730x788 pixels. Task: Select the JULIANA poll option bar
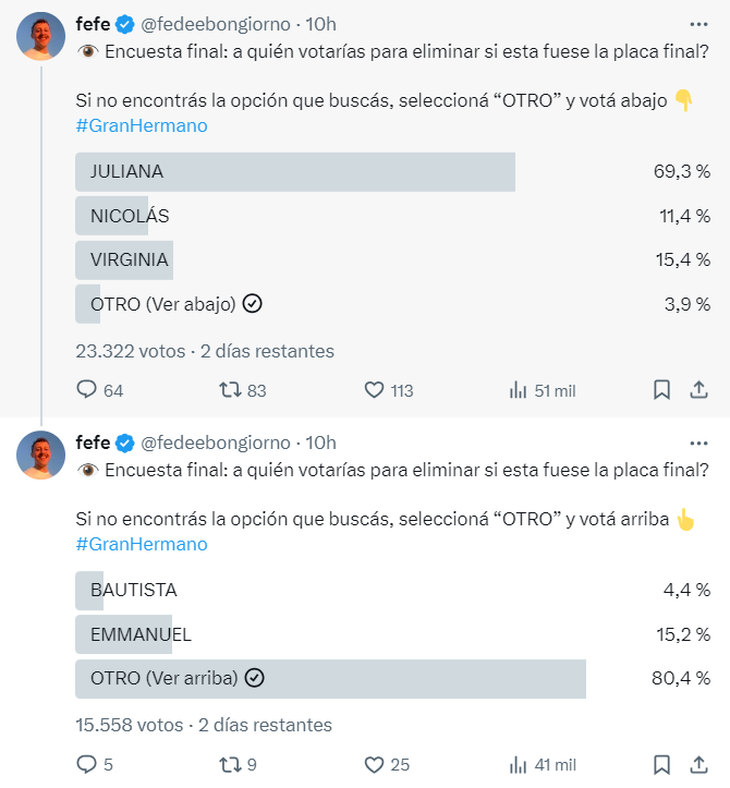tap(393, 172)
